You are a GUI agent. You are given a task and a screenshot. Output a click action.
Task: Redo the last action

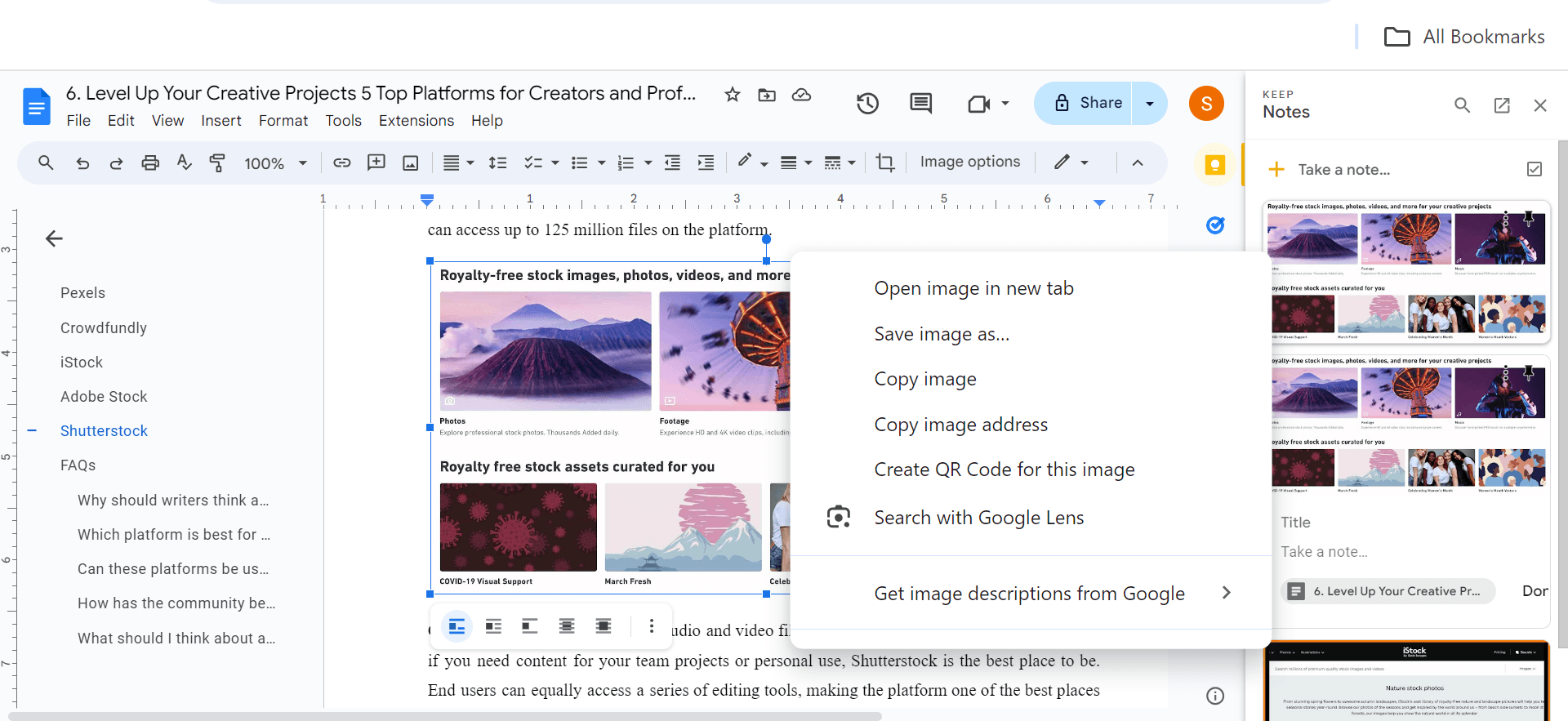[116, 162]
